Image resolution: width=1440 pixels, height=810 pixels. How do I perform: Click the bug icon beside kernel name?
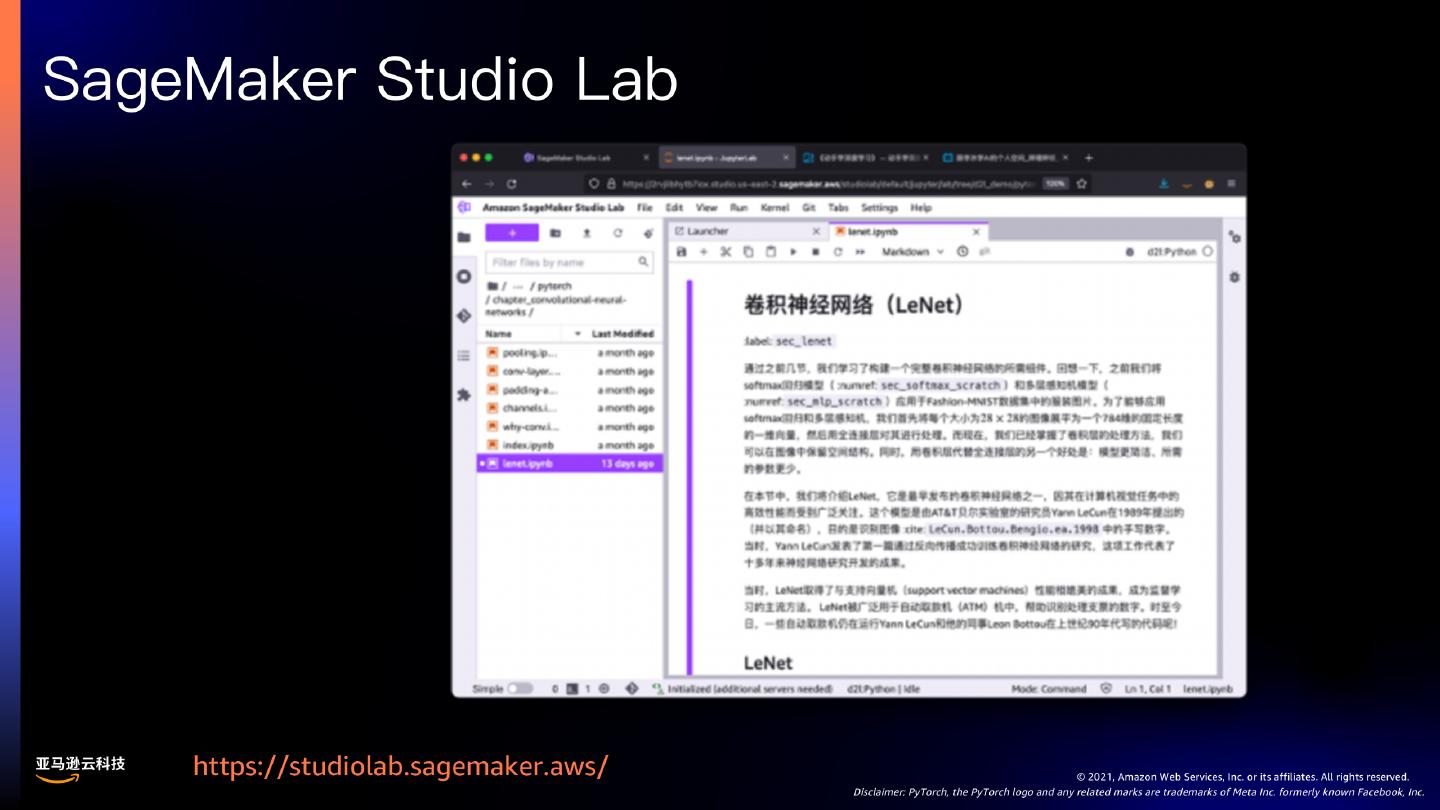1130,252
